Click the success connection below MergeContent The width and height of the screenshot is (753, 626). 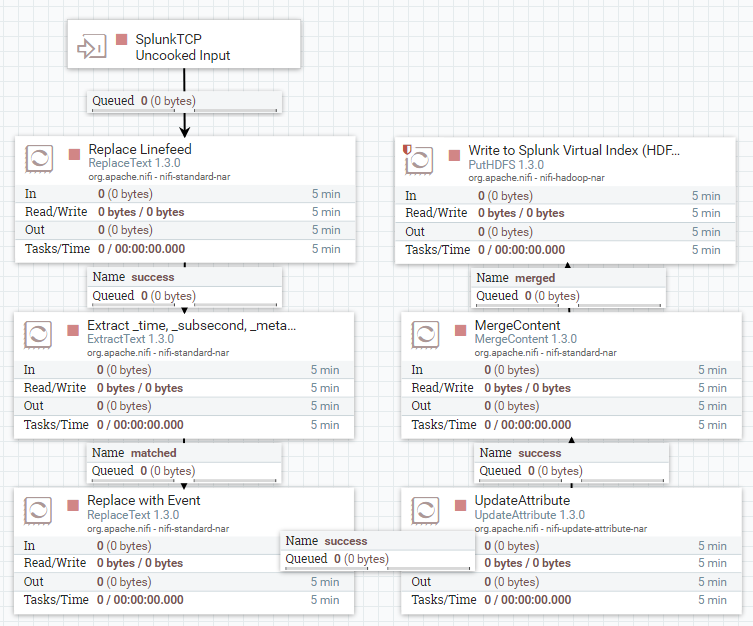pyautogui.click(x=571, y=462)
